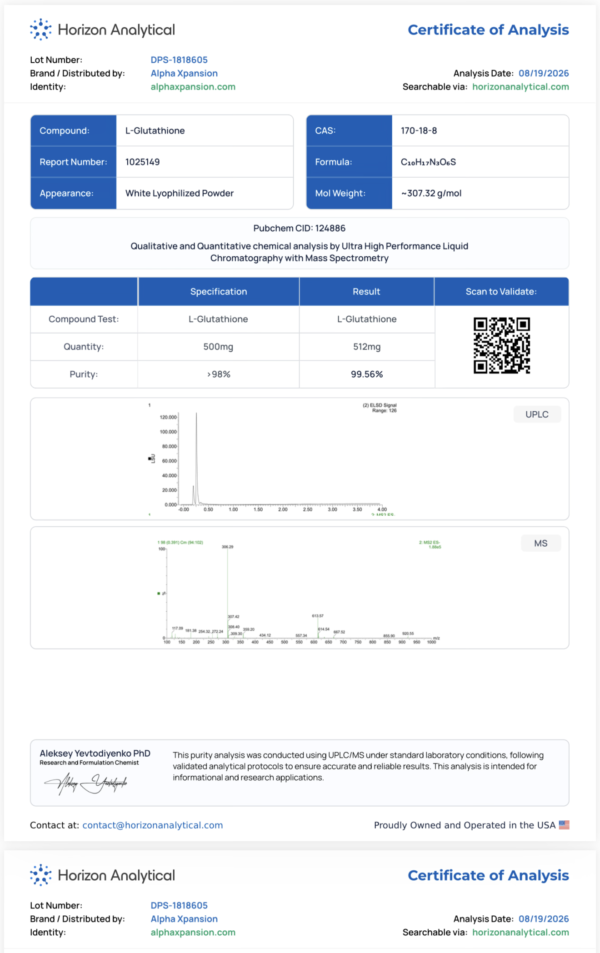The image size is (600, 953).
Task: Click the Pubchem CID: 124886 text
Action: [x=299, y=229]
